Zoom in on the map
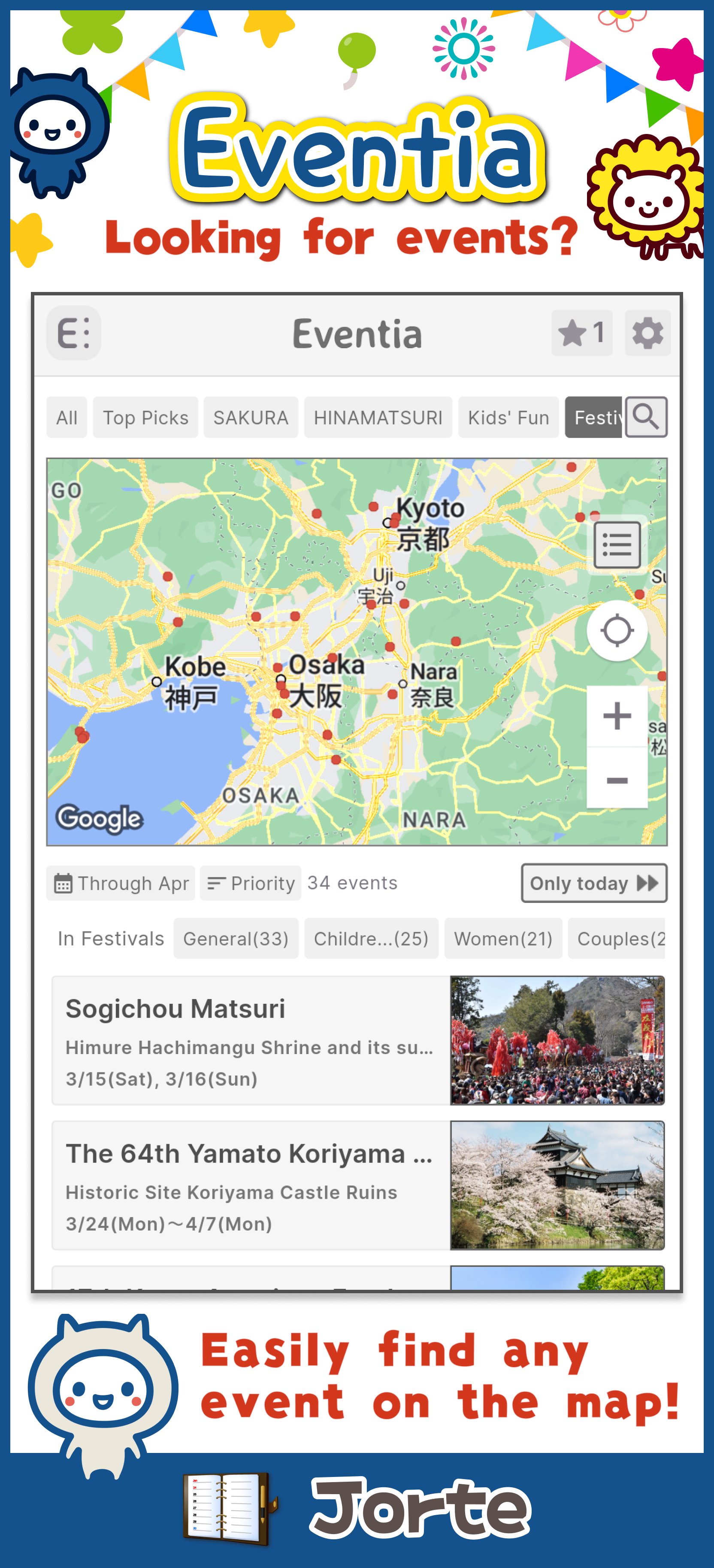Image resolution: width=714 pixels, height=1568 pixels. click(x=617, y=716)
